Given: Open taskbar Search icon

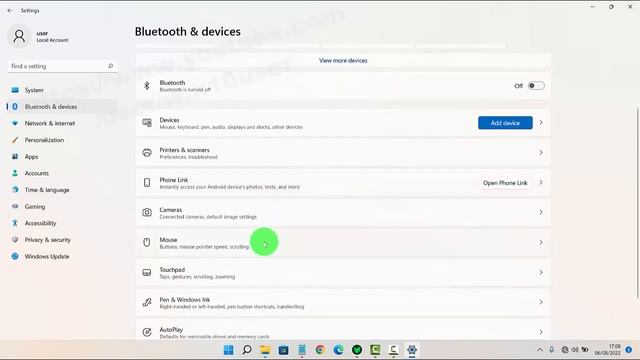Looking at the screenshot, I should pos(247,350).
